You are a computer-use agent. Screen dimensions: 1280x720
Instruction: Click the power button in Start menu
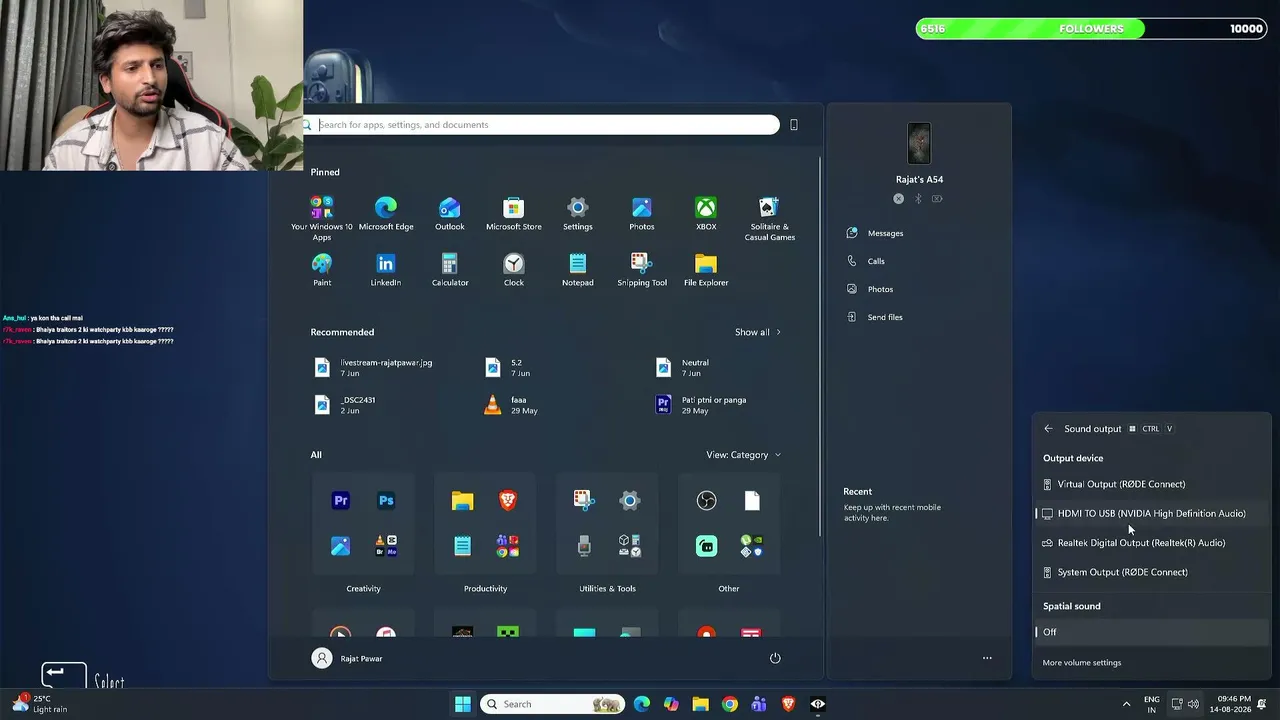tap(775, 658)
